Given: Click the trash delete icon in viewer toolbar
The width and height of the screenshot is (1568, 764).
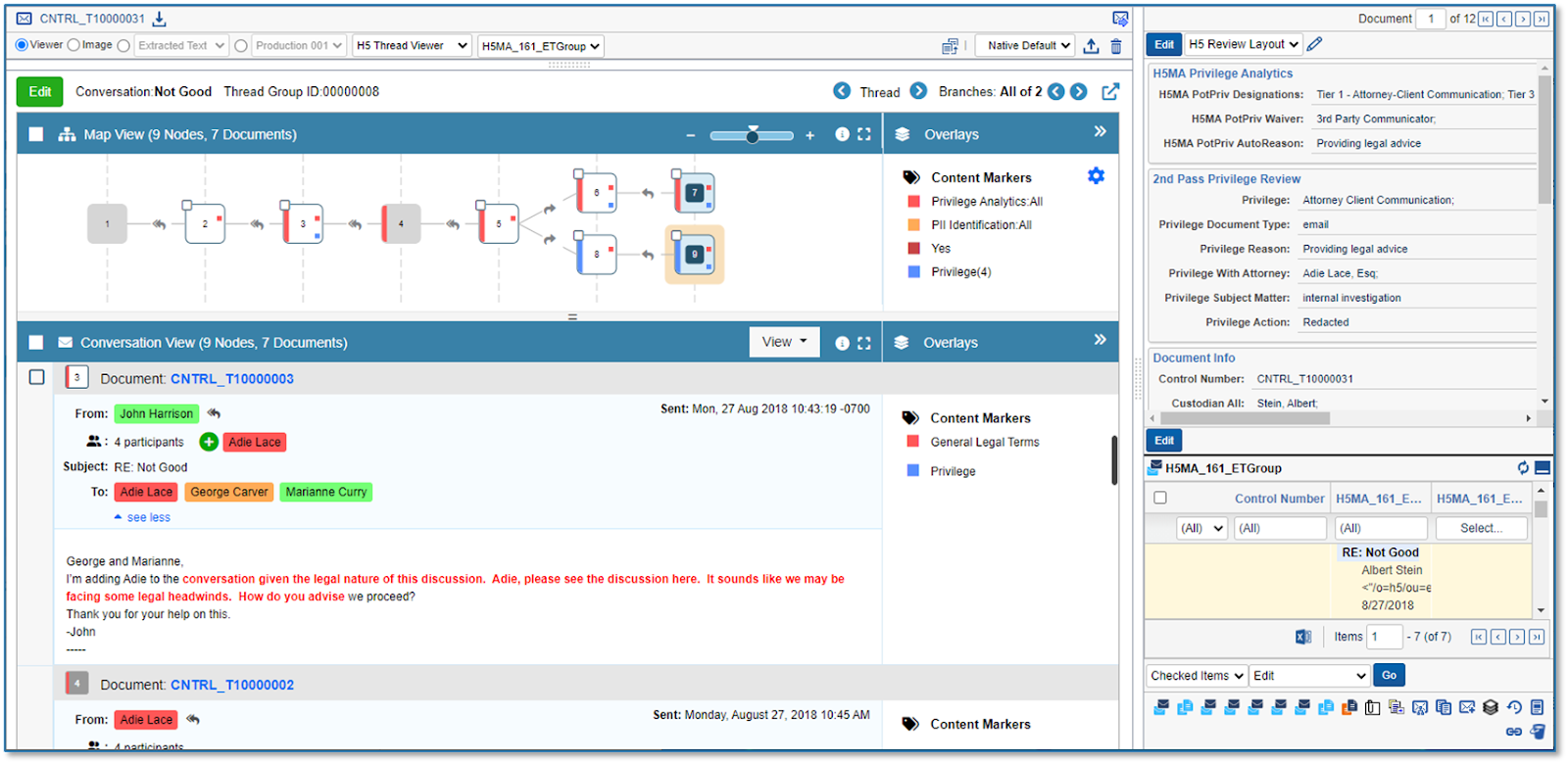Looking at the screenshot, I should point(1116,46).
